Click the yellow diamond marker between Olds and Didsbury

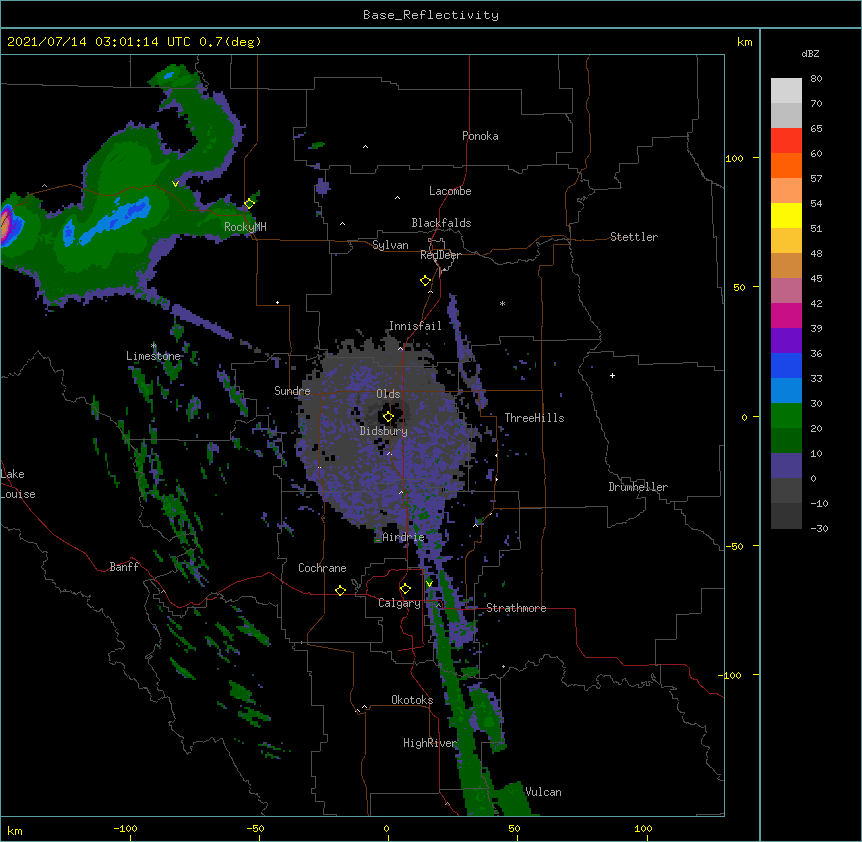tap(389, 417)
